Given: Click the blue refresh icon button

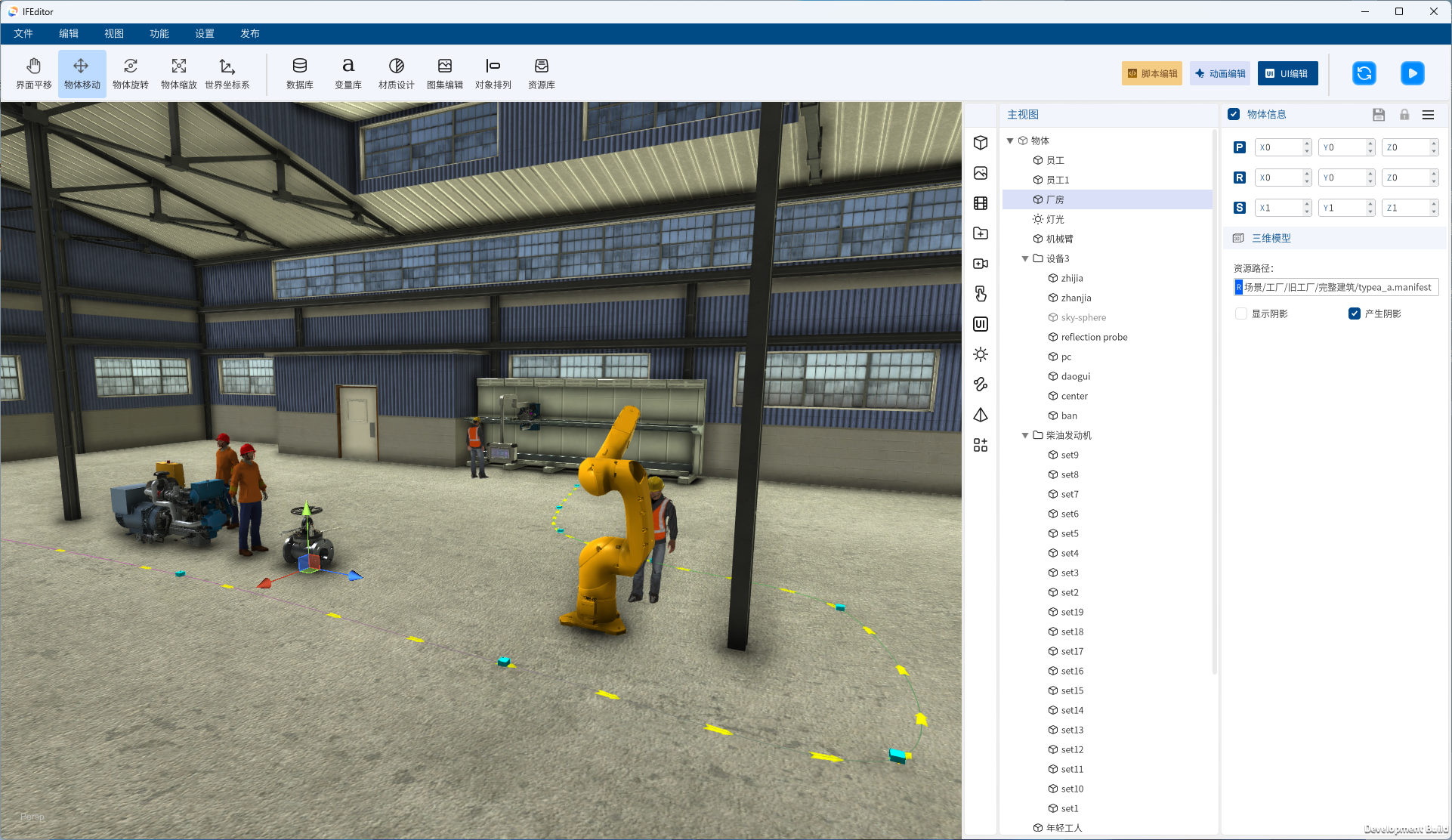Looking at the screenshot, I should pyautogui.click(x=1364, y=73).
